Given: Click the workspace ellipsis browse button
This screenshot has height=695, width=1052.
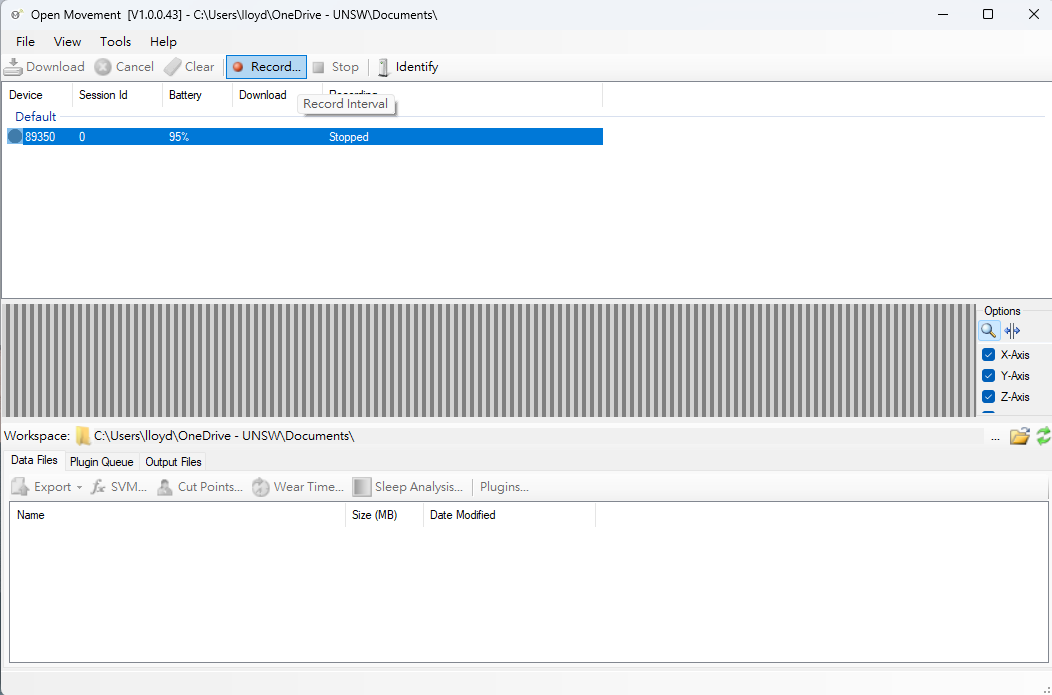Looking at the screenshot, I should 995,437.
